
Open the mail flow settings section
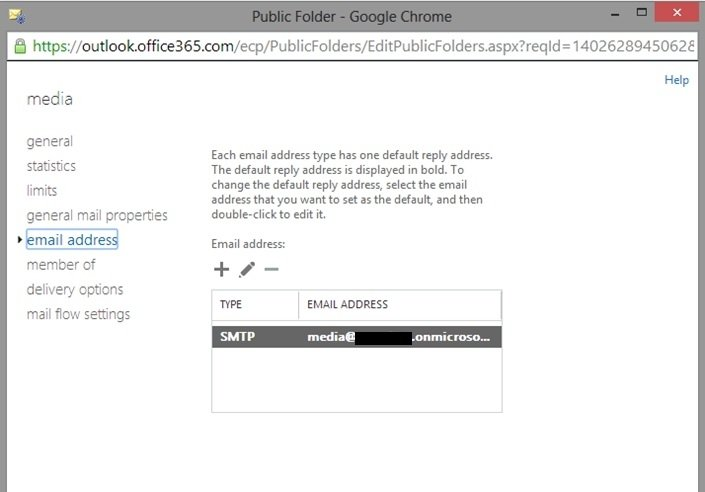(x=79, y=314)
